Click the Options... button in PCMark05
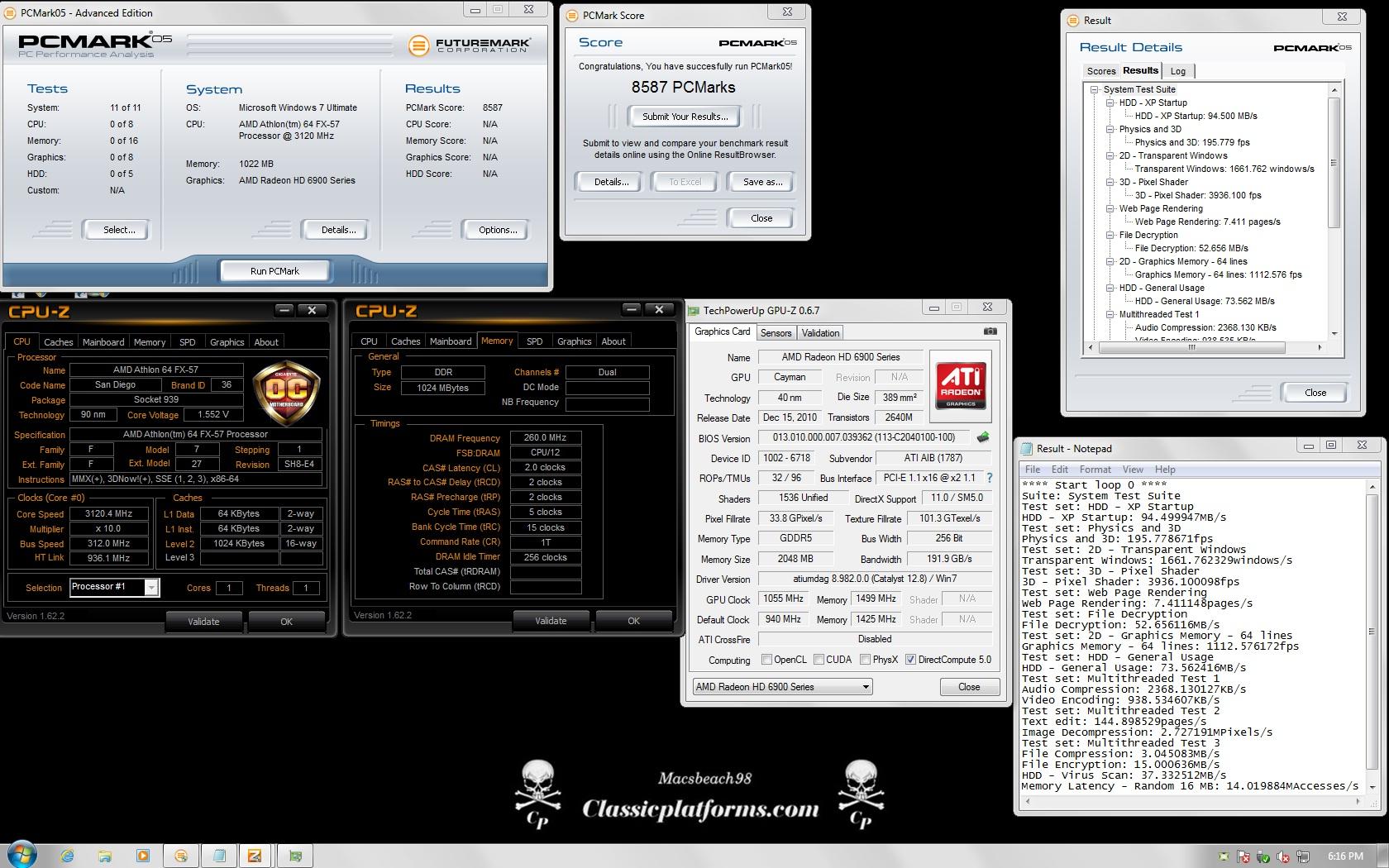 498,230
